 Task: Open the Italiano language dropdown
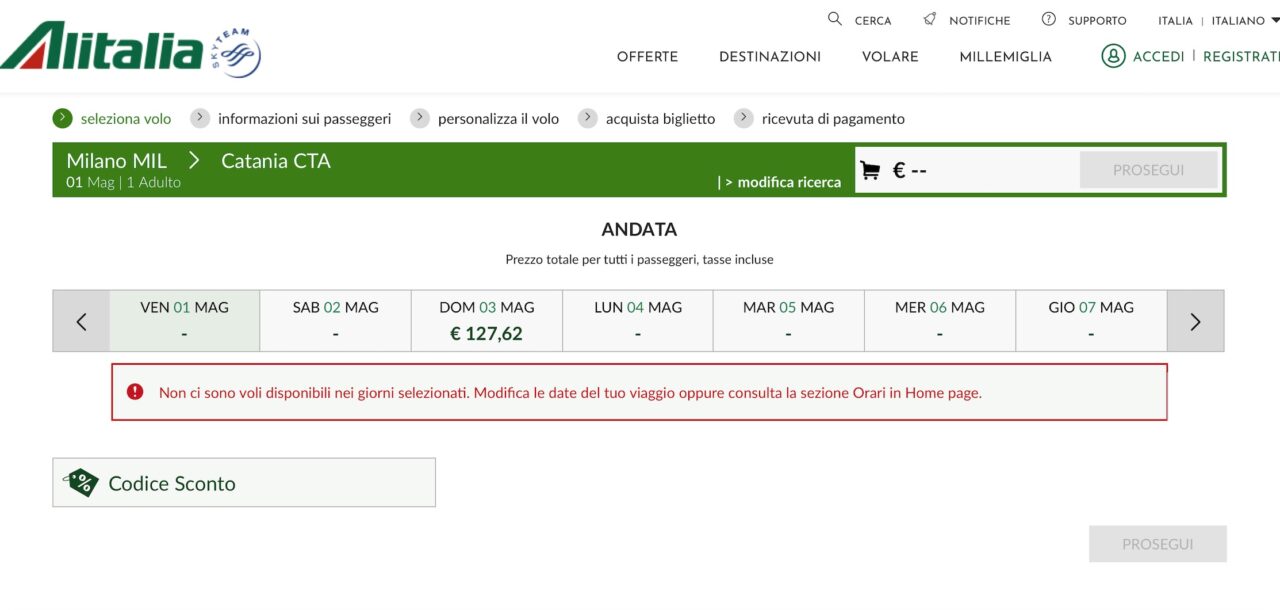[1245, 20]
